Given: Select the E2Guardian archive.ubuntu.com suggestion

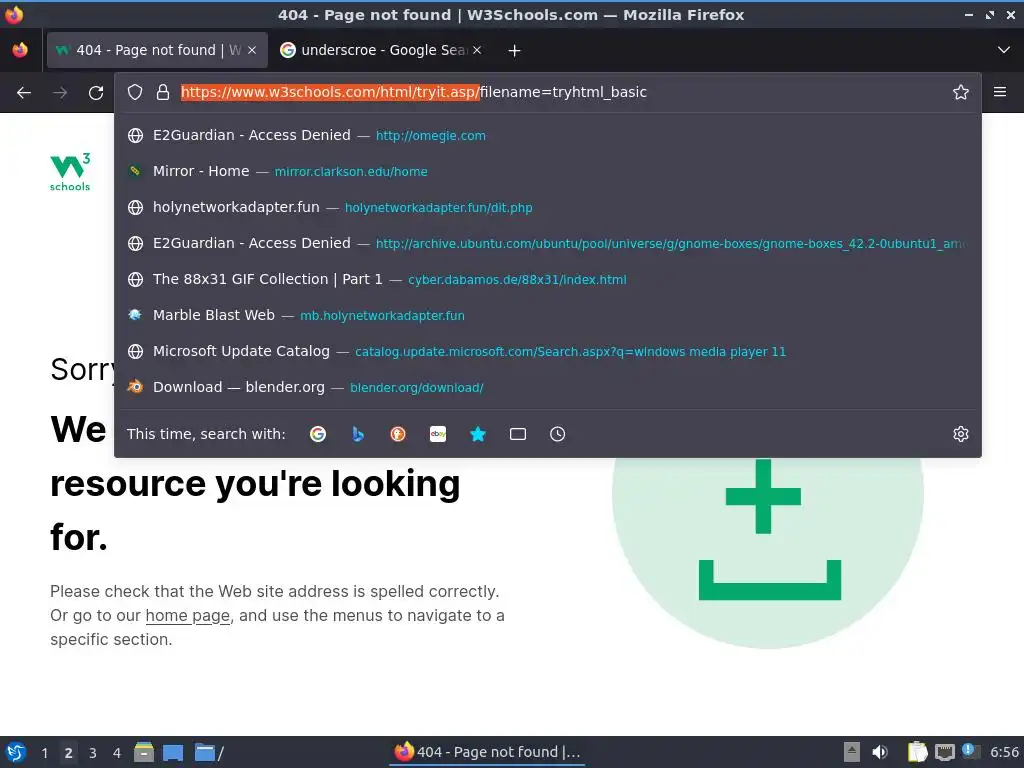Looking at the screenshot, I should [x=547, y=243].
